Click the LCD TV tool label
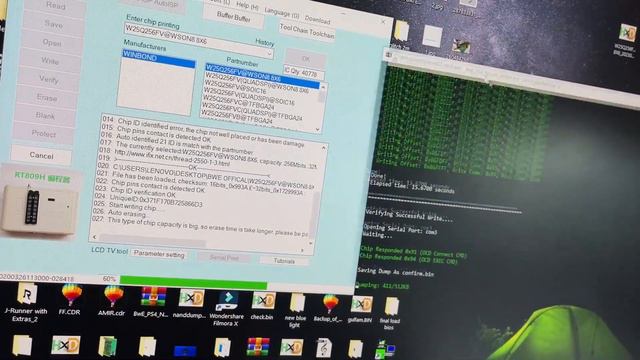640x360 pixels. (109, 250)
